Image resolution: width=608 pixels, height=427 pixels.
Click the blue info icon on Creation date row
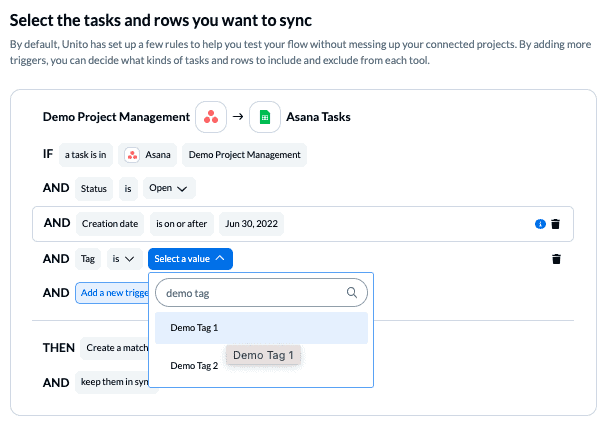[x=540, y=224]
